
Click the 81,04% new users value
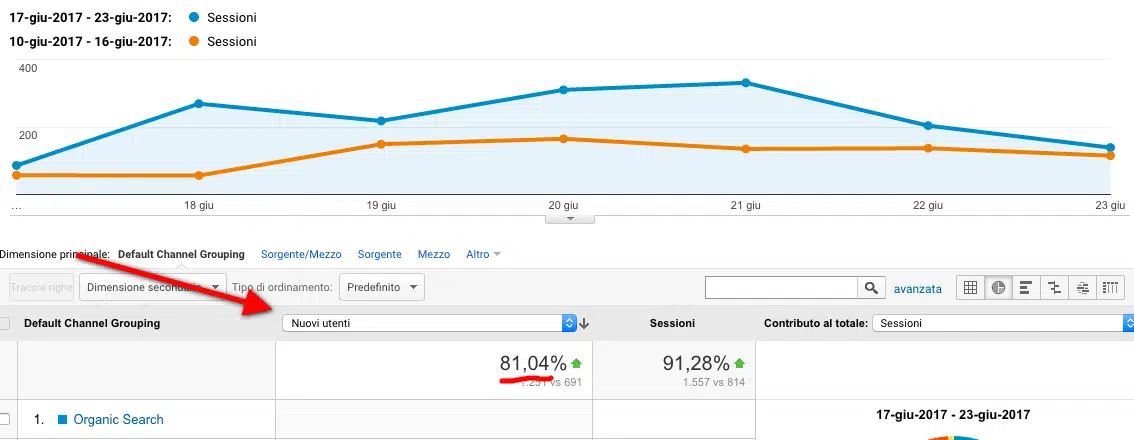[x=533, y=363]
